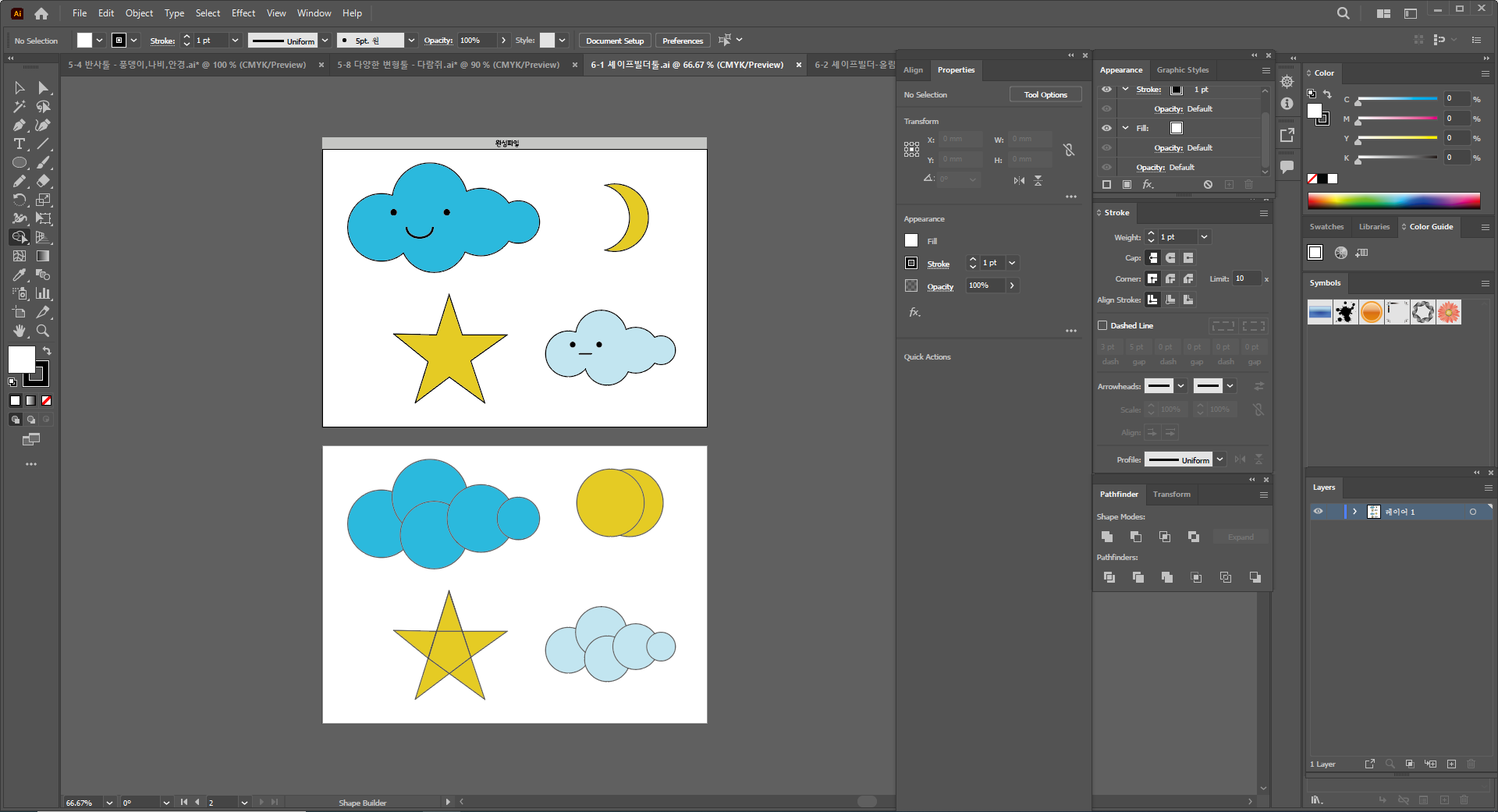Click the Unite shape mode in Pathfinder
The width and height of the screenshot is (1498, 812).
(x=1107, y=537)
